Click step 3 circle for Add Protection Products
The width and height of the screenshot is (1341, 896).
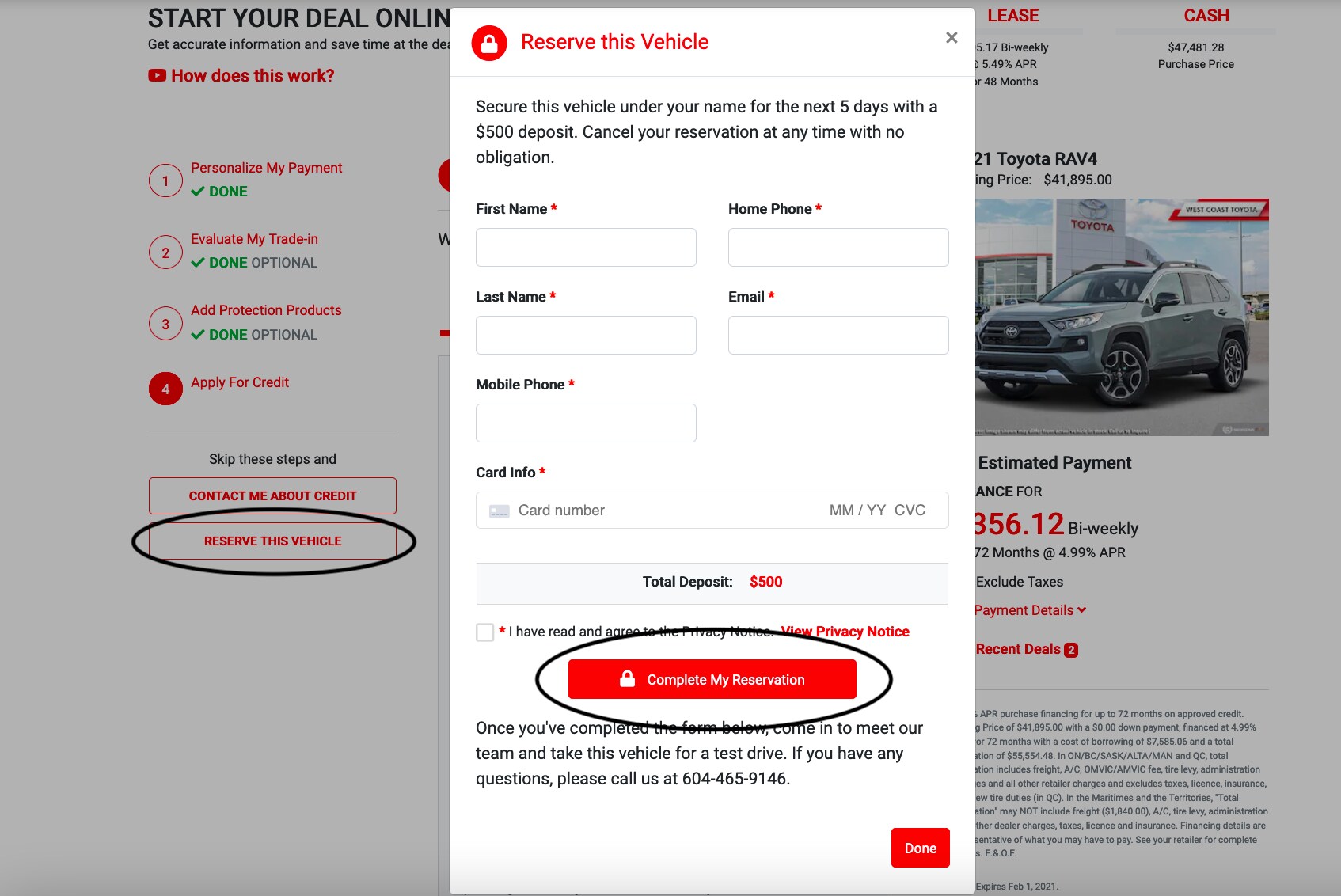165,324
